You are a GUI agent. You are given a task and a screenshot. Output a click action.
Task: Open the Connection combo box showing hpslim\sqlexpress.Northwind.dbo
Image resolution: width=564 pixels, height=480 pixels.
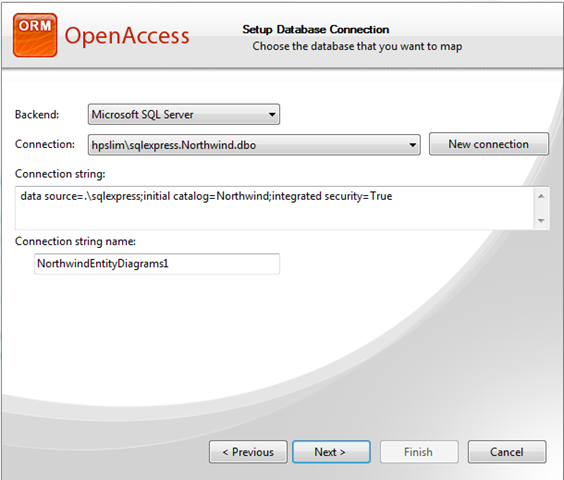(x=254, y=145)
